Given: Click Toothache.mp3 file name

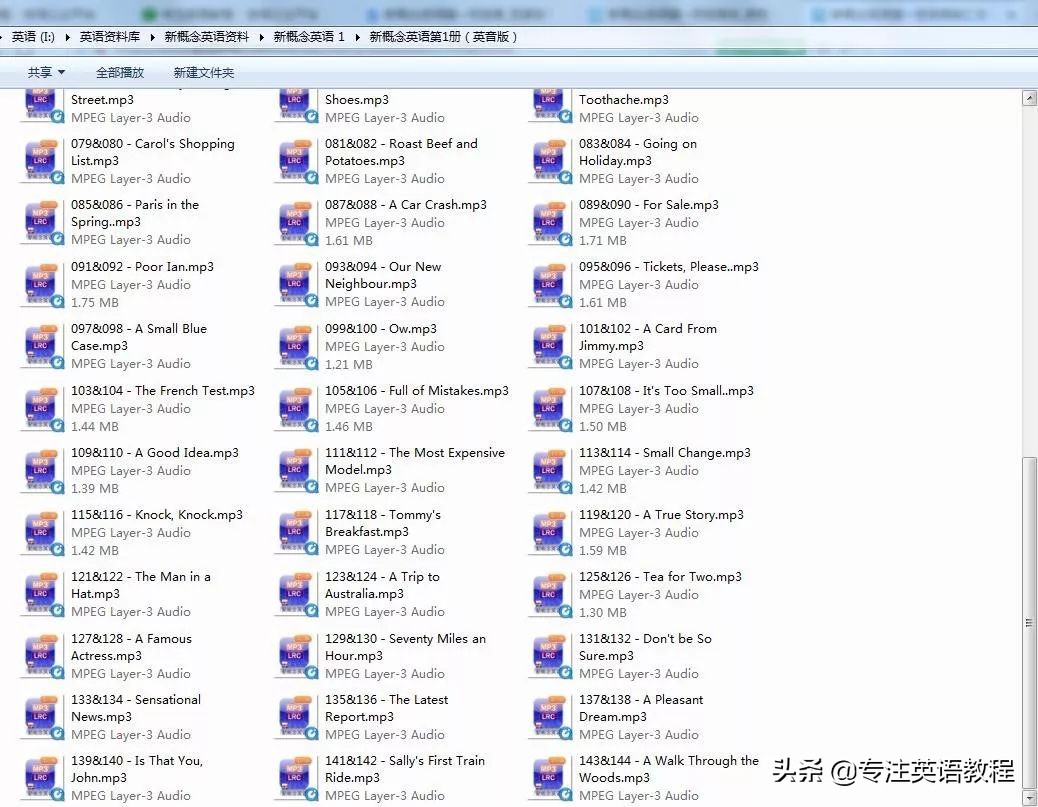Looking at the screenshot, I should [x=624, y=100].
